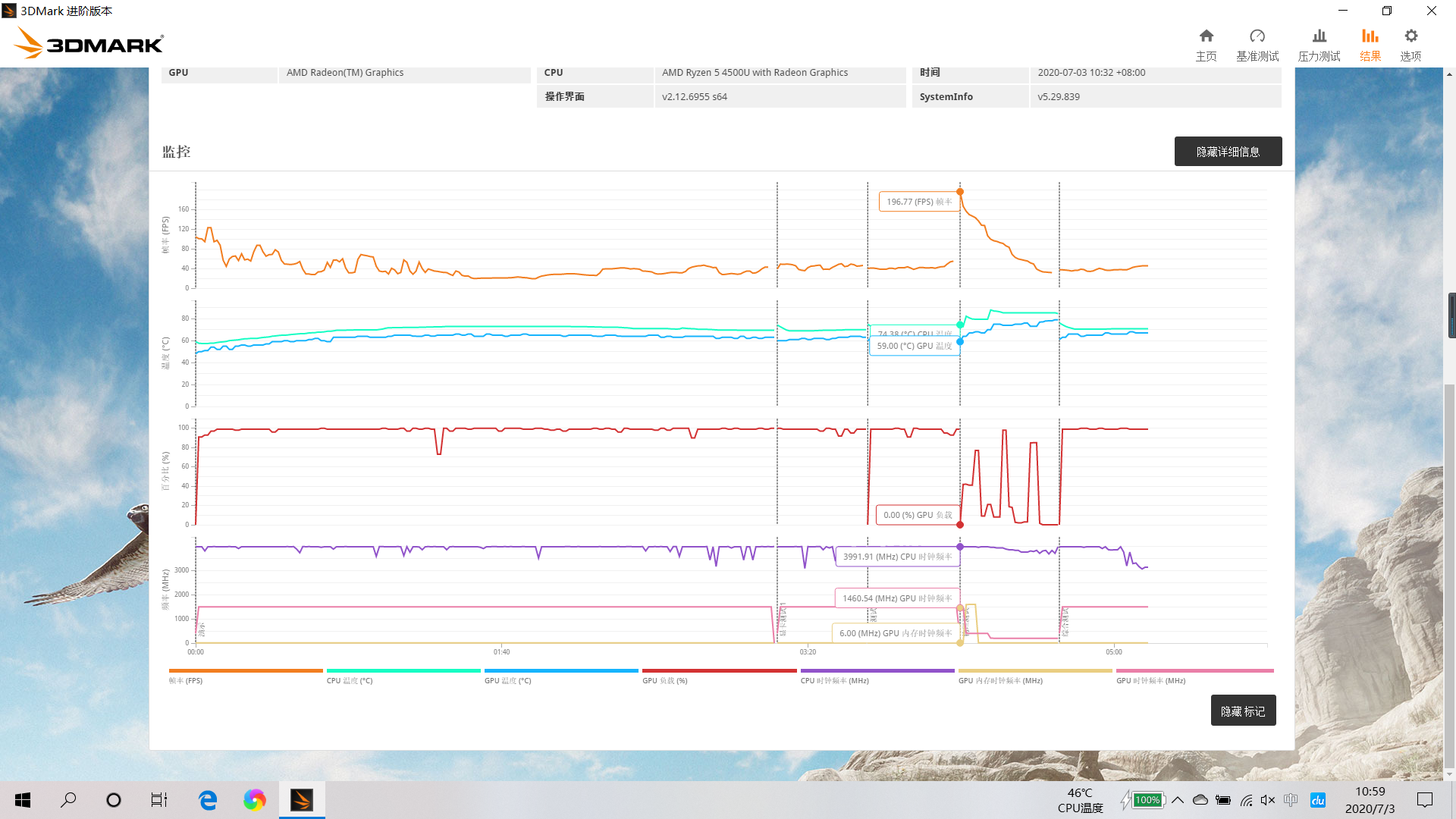This screenshot has width=1456, height=819.
Task: Click the 46℃ CPU温度 tray readout
Action: pyautogui.click(x=1081, y=800)
